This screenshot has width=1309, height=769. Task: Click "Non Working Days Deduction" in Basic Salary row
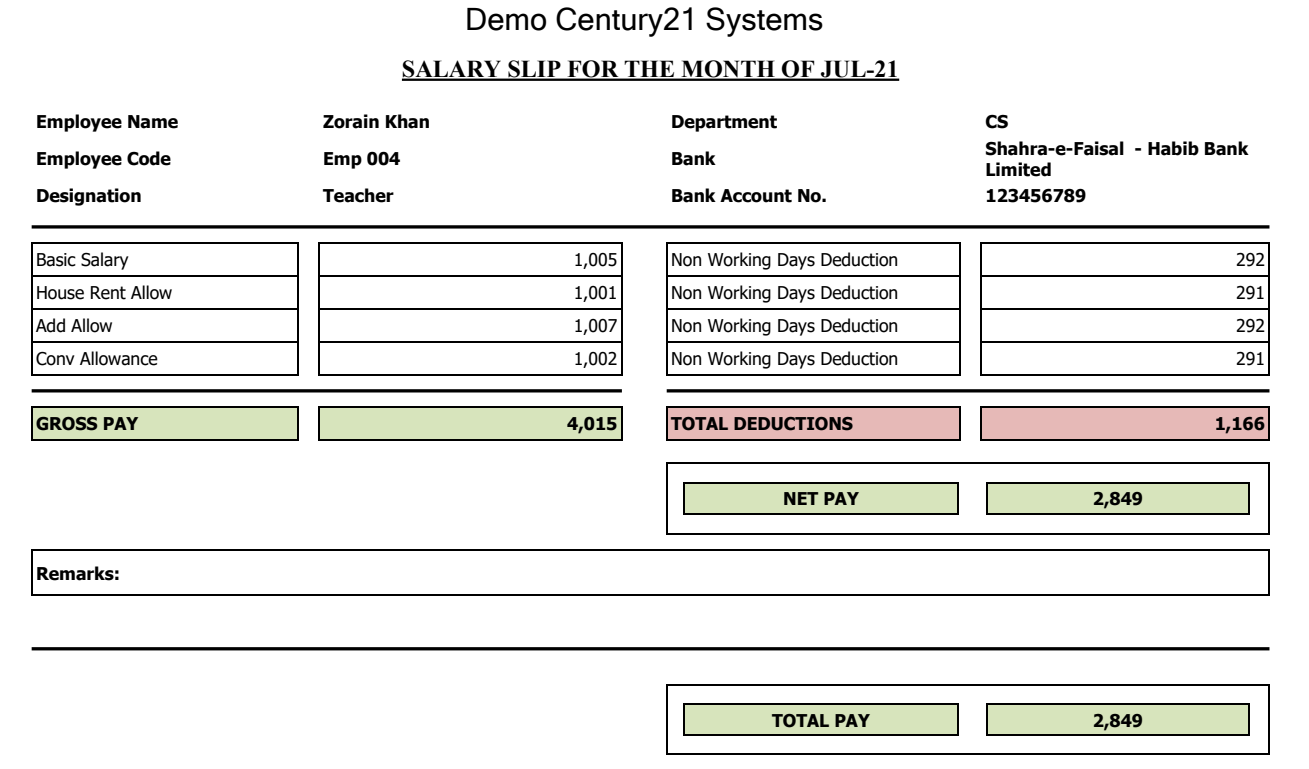pos(814,261)
